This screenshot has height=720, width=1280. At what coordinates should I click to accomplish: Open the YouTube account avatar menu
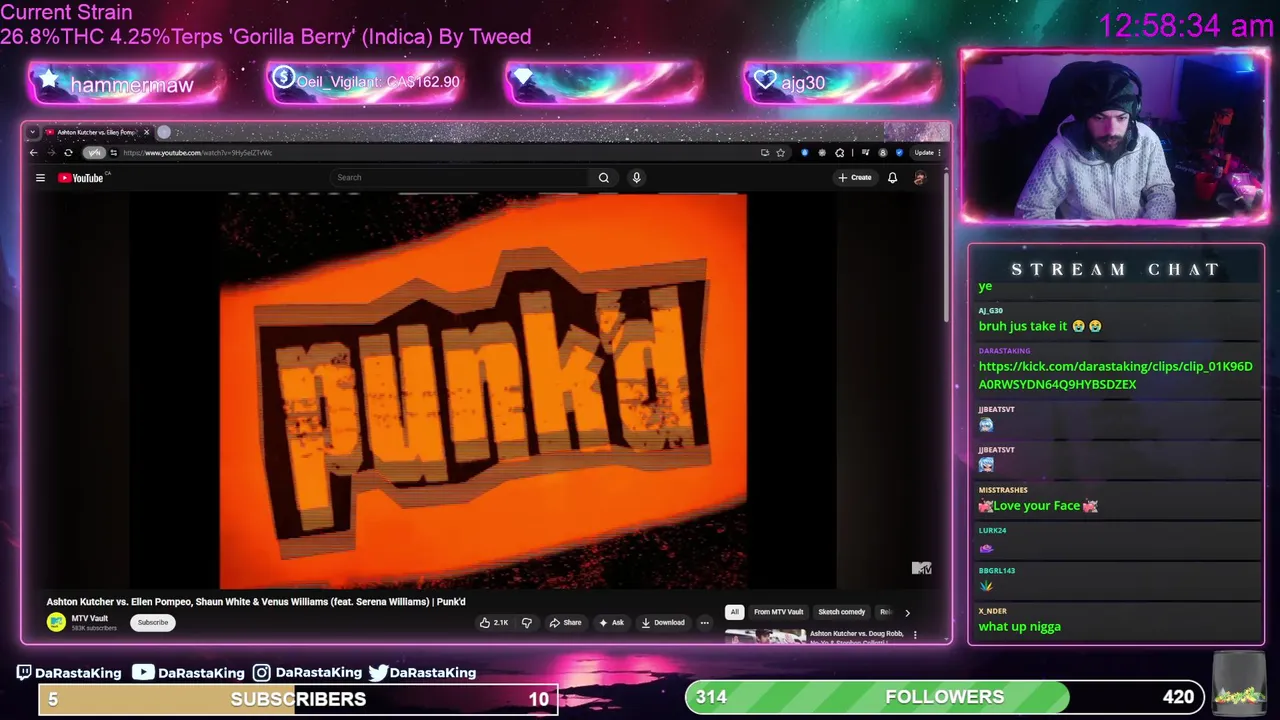[919, 178]
